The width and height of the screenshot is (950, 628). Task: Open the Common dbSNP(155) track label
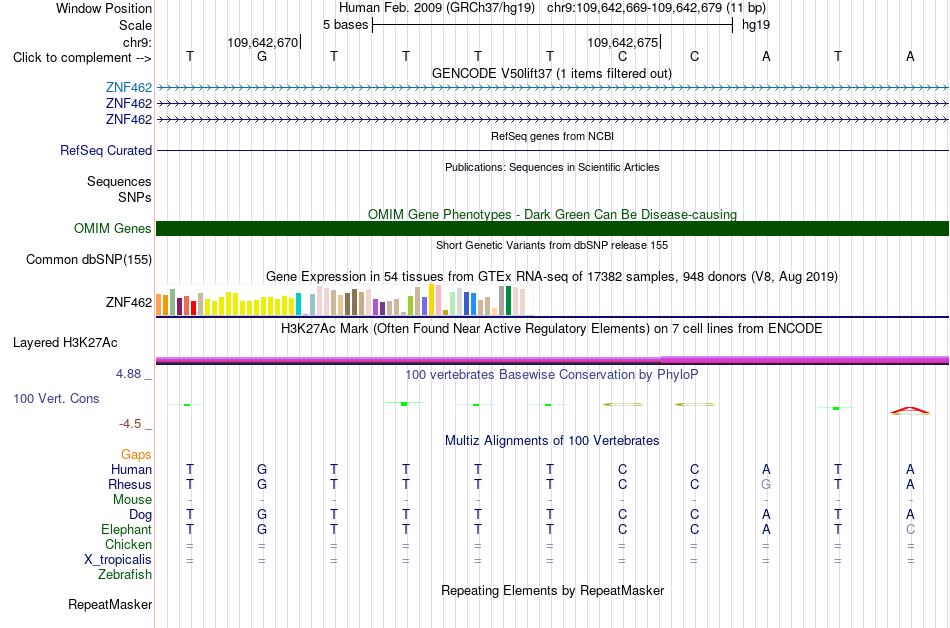88,259
